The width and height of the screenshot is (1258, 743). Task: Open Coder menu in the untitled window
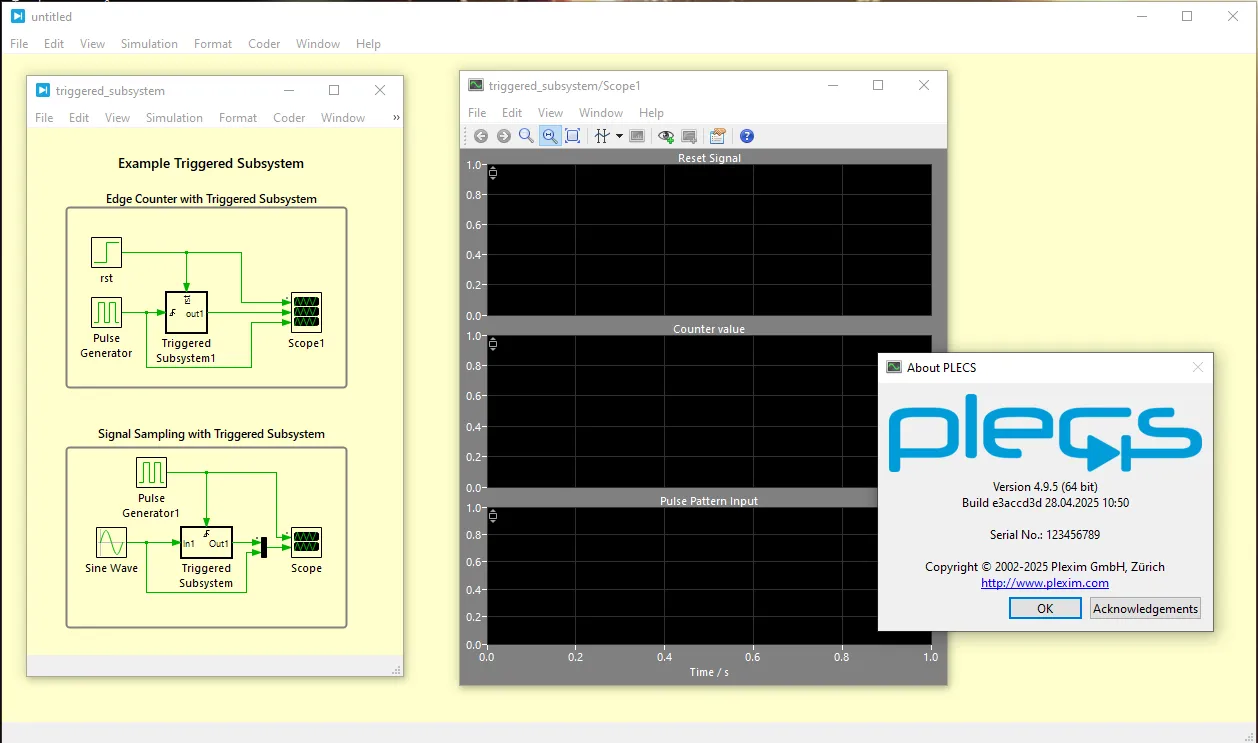point(264,44)
